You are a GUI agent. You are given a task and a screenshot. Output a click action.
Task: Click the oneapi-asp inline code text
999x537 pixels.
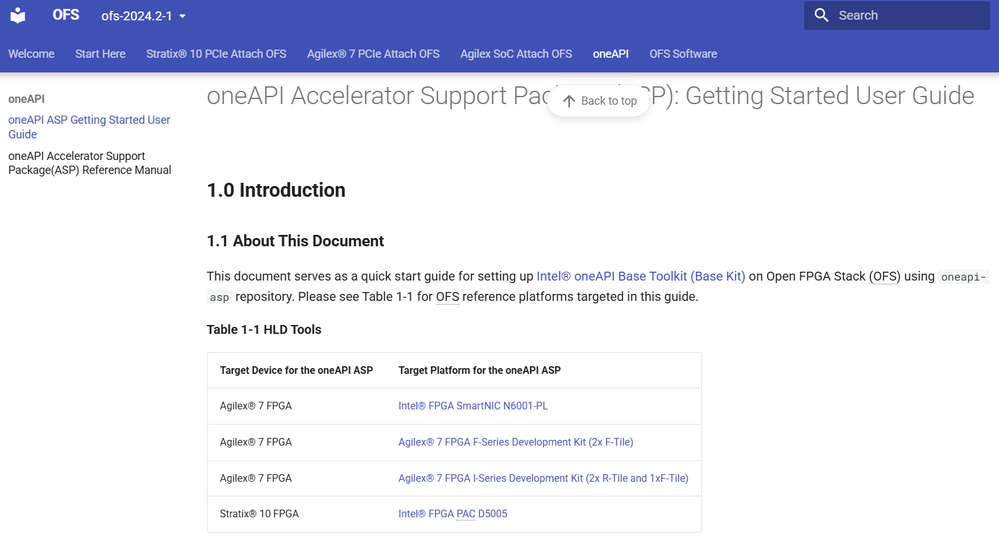[x=963, y=276]
